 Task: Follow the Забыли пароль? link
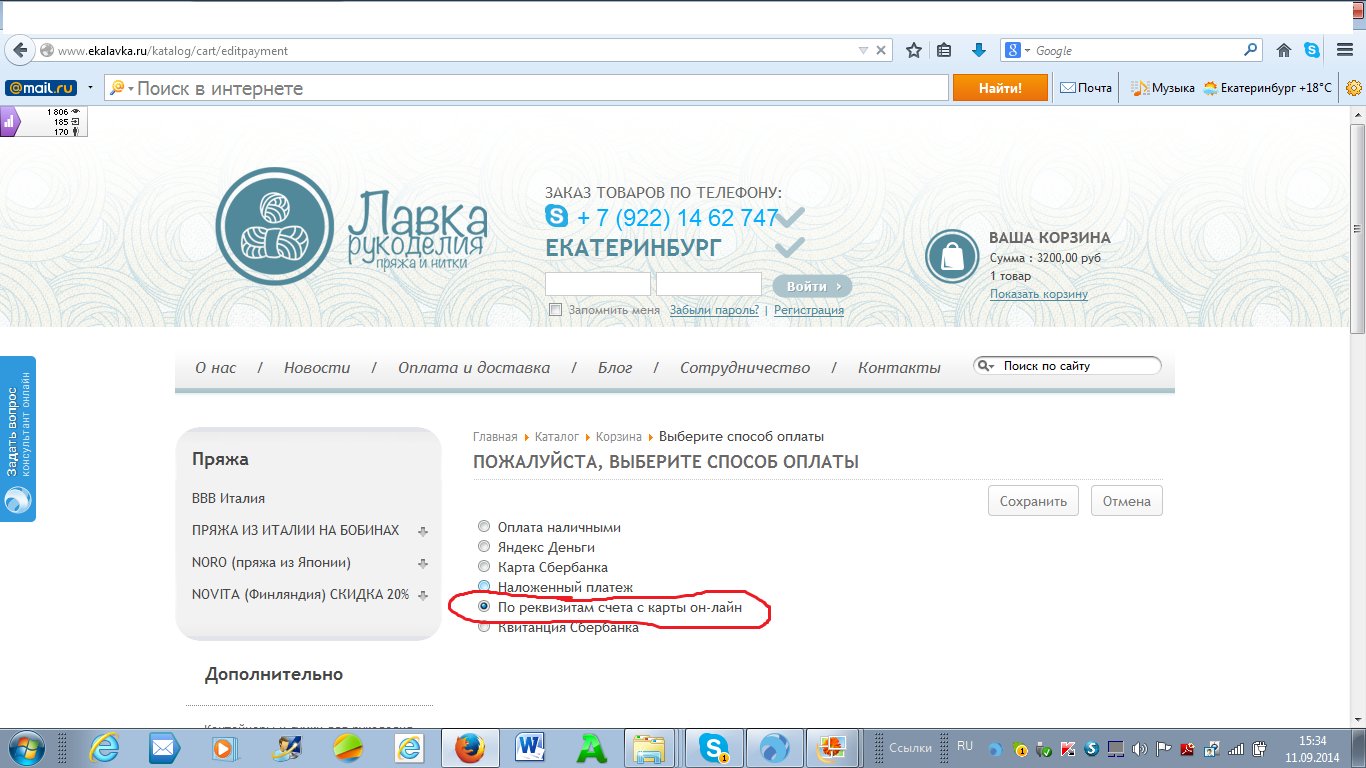coord(714,310)
